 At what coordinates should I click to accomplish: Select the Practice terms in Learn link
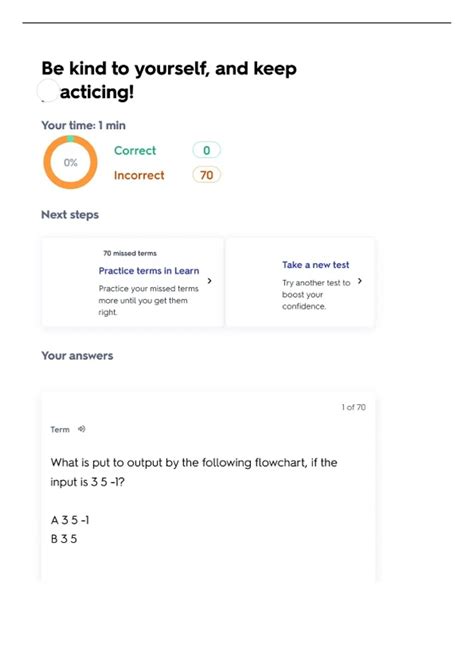[x=148, y=271]
